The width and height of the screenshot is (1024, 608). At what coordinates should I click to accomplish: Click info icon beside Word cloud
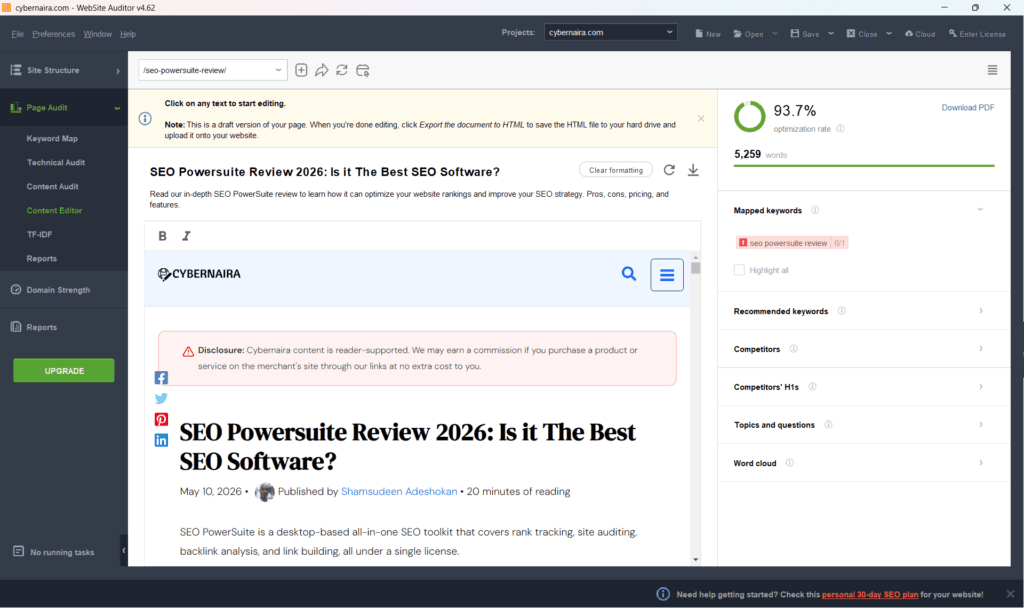(x=790, y=463)
